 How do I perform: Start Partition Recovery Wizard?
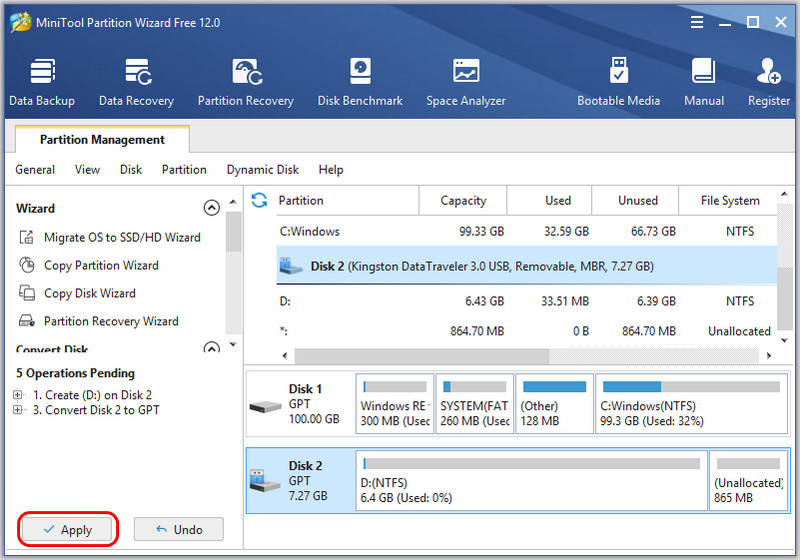111,321
